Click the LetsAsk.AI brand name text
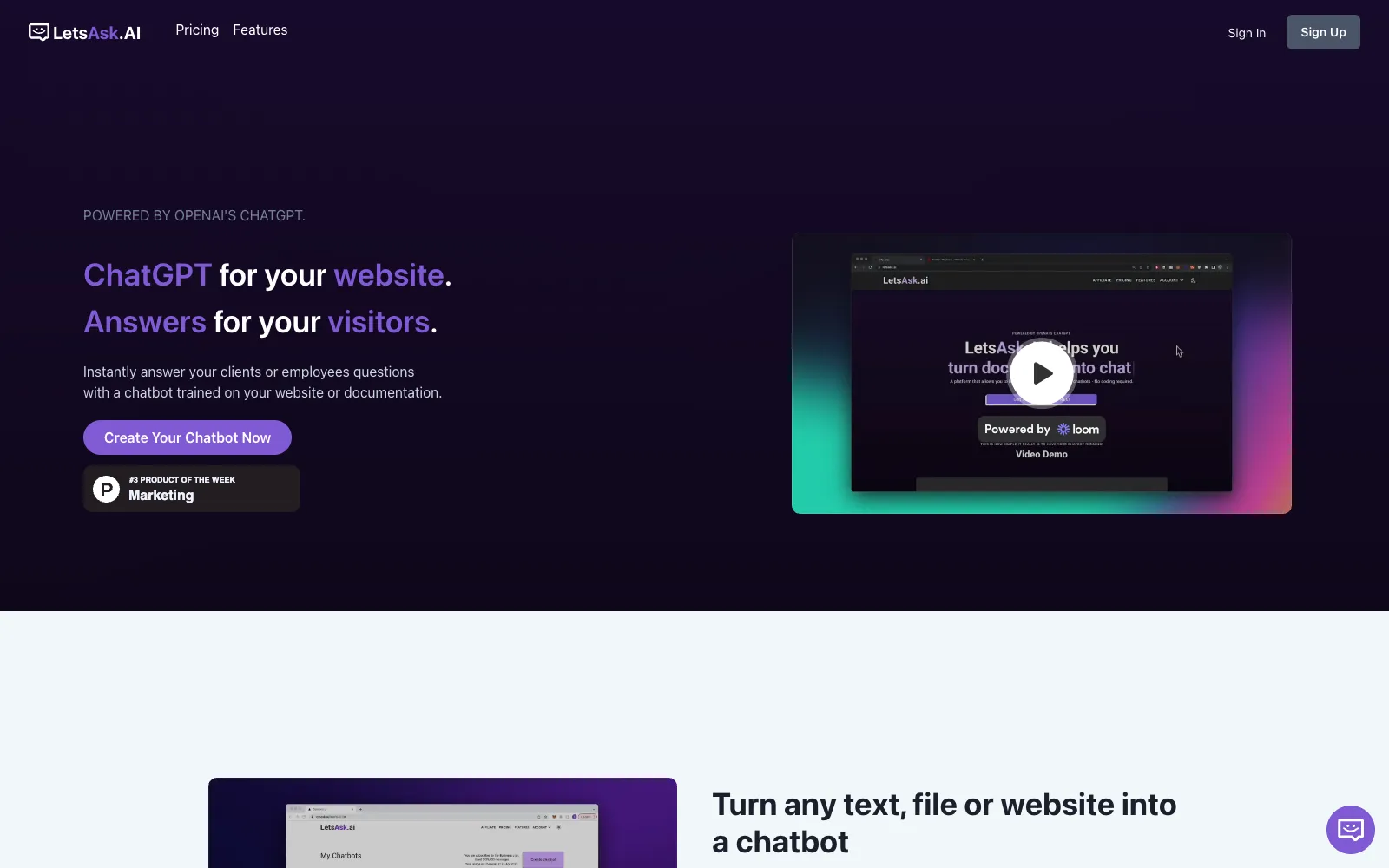The image size is (1389, 868). click(x=96, y=33)
